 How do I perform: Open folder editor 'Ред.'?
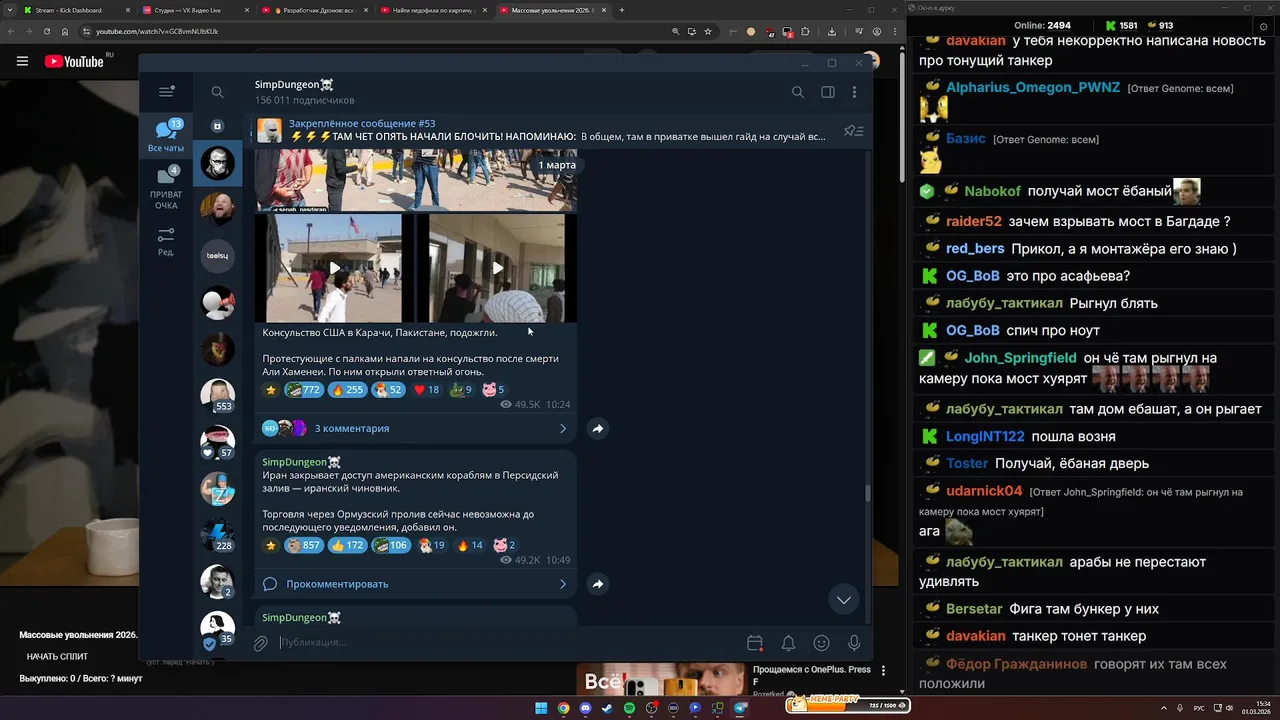(166, 242)
